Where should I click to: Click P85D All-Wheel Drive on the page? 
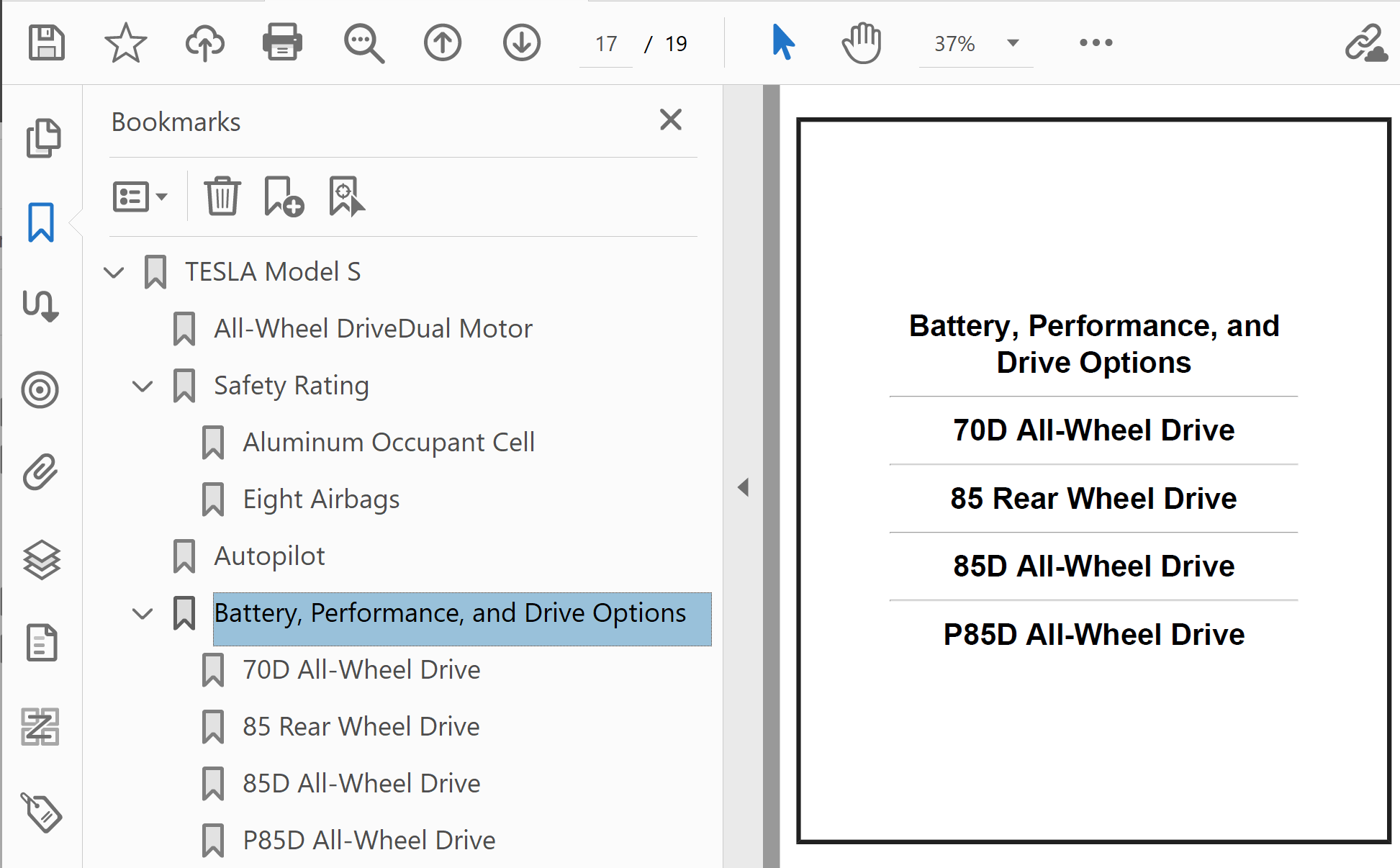click(1094, 634)
